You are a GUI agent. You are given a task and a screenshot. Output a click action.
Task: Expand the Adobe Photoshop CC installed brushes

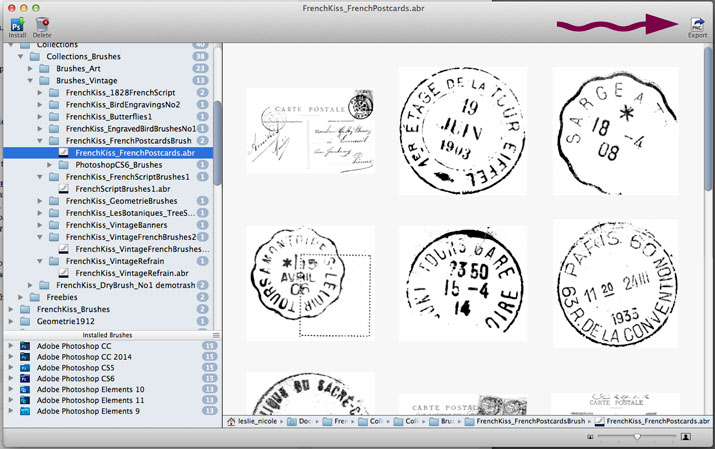coord(11,346)
